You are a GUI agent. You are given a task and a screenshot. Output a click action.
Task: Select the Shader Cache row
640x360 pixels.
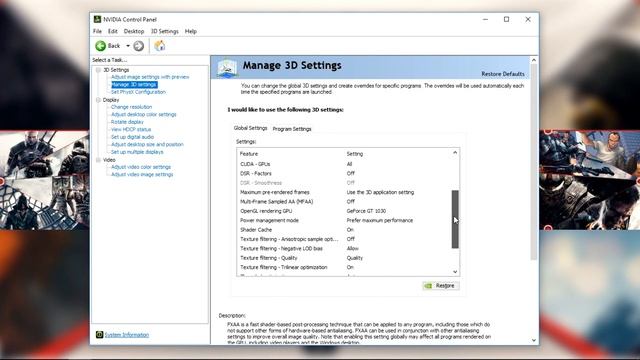click(344, 230)
